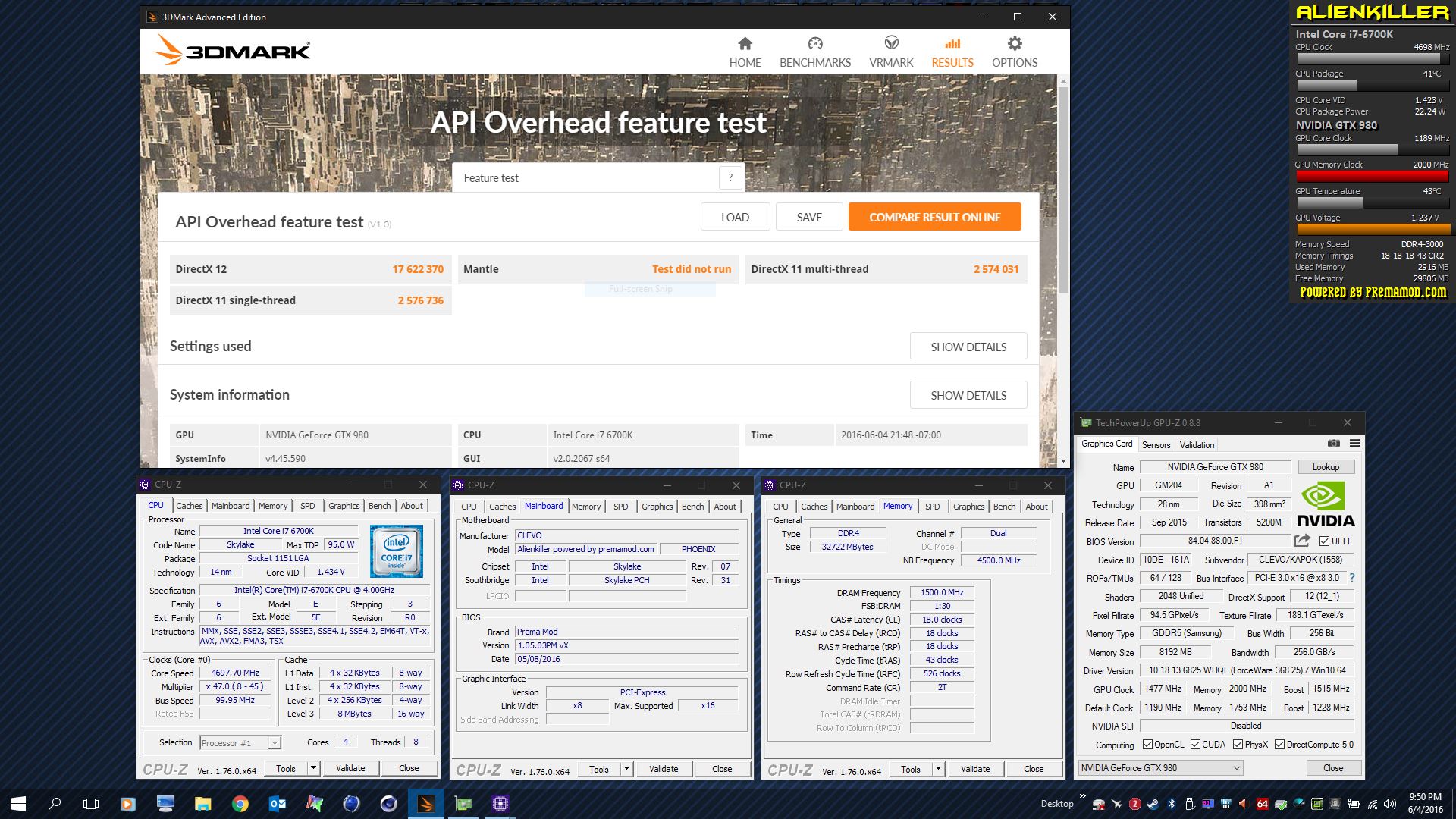Open Graphics tab in the Memory CPU-Z window

click(x=968, y=507)
